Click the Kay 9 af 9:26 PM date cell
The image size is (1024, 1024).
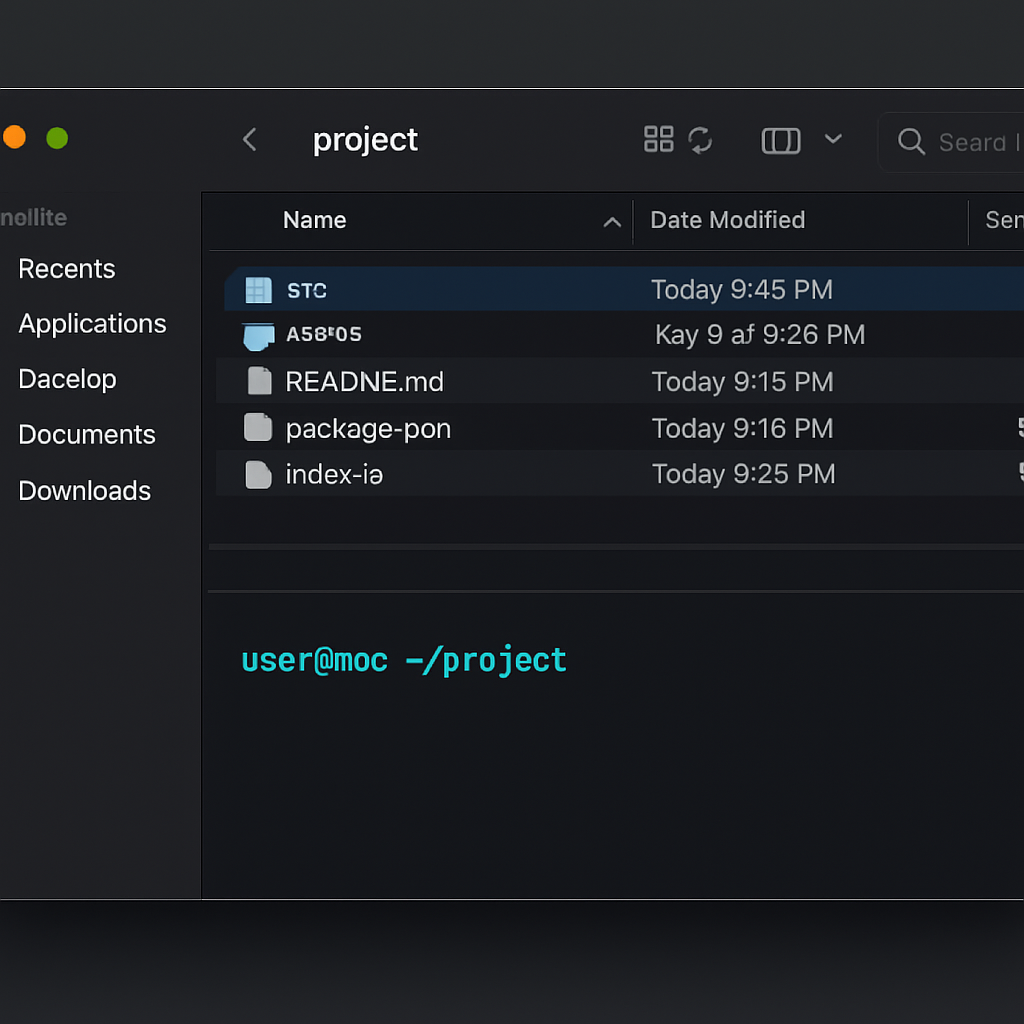click(760, 335)
